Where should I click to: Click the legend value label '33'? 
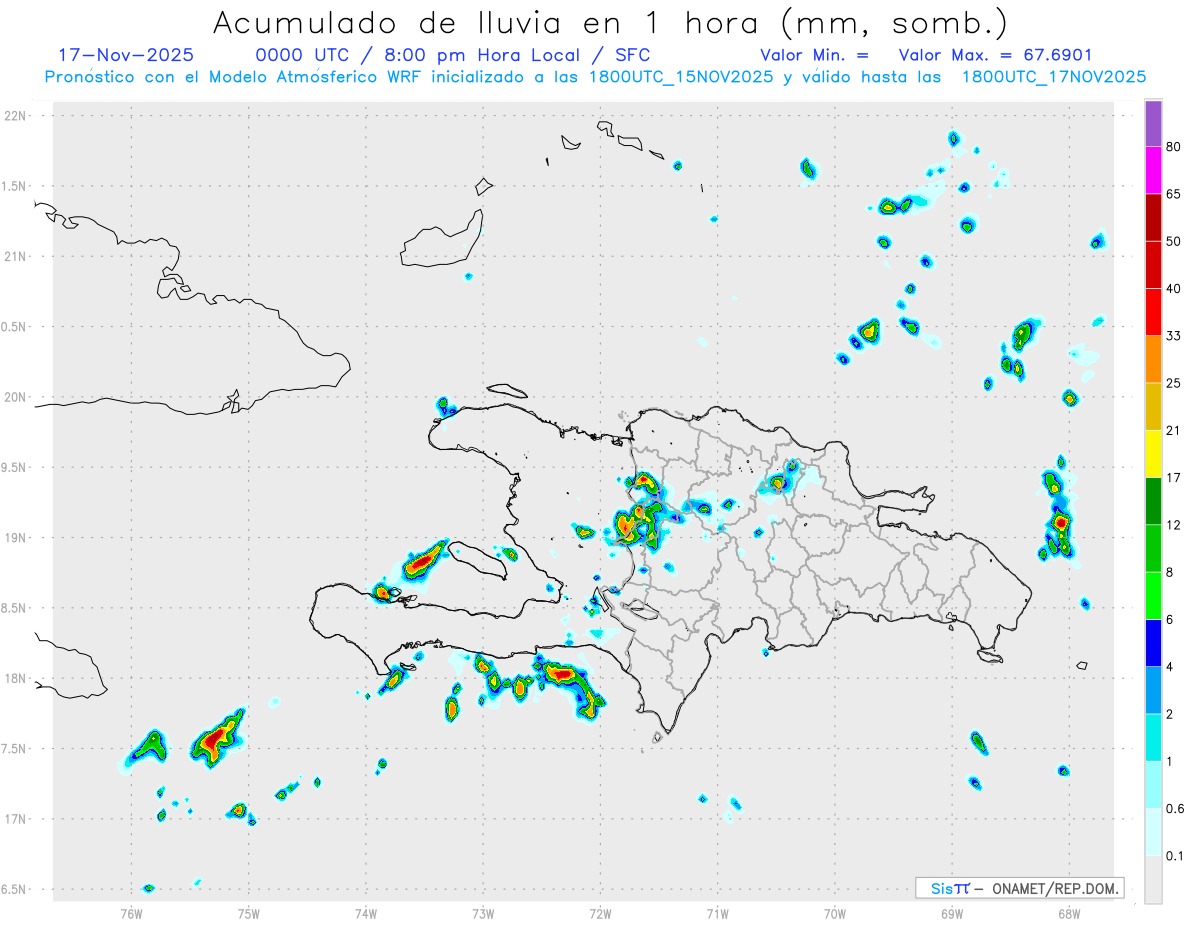click(x=1174, y=336)
